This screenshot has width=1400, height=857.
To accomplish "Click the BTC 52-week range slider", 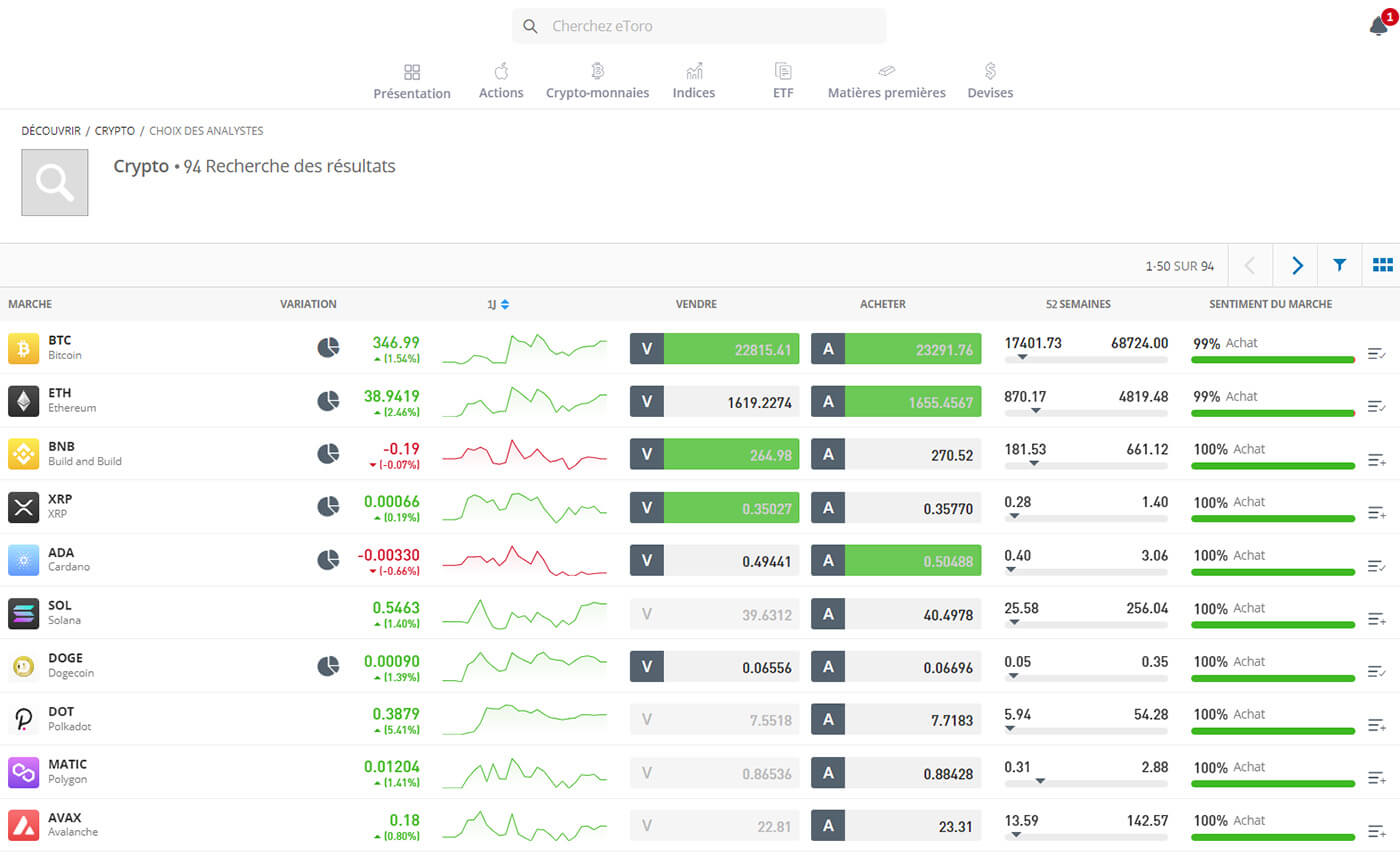I will 1086,359.
